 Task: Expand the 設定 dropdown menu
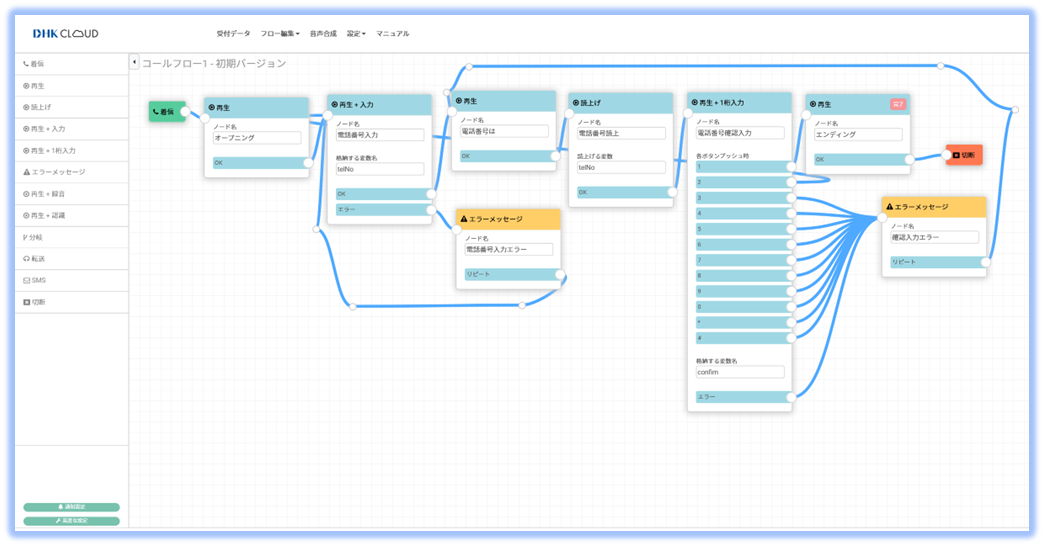(x=355, y=34)
